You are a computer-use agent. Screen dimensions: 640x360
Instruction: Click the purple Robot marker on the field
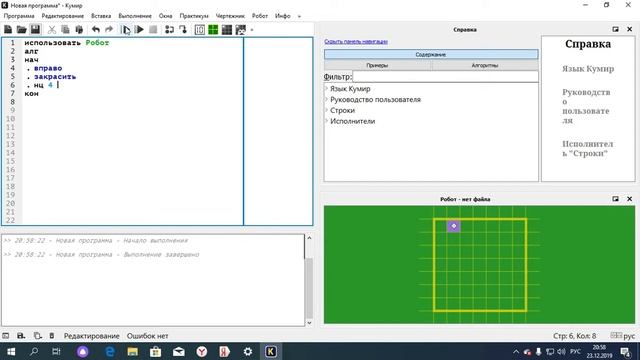pyautogui.click(x=454, y=226)
